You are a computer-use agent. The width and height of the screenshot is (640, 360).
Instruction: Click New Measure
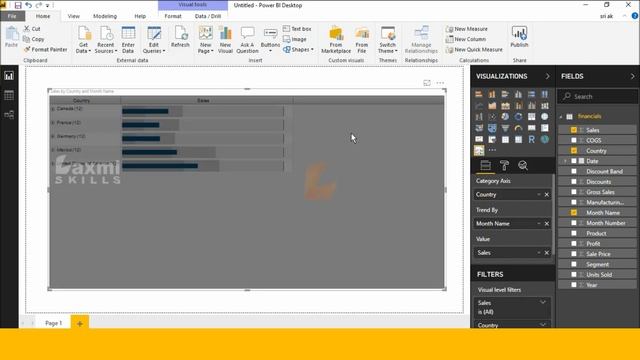click(x=467, y=29)
